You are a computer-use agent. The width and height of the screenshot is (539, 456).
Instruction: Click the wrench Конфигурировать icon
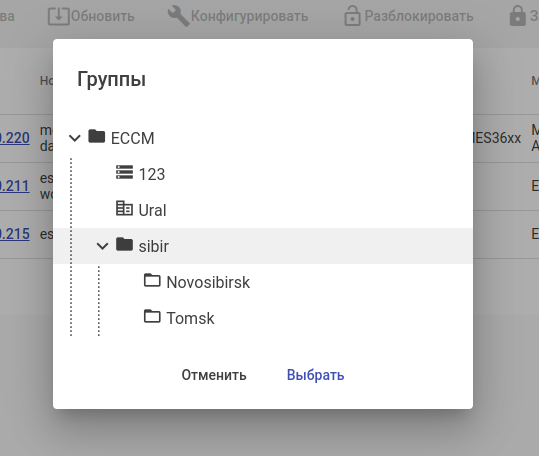[178, 16]
